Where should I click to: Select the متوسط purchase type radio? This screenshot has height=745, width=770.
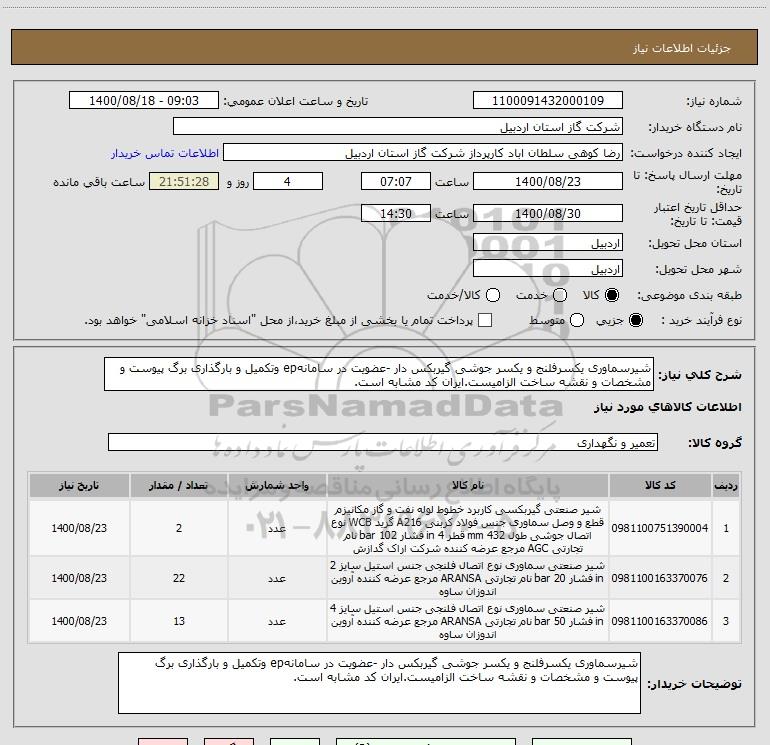[x=577, y=320]
